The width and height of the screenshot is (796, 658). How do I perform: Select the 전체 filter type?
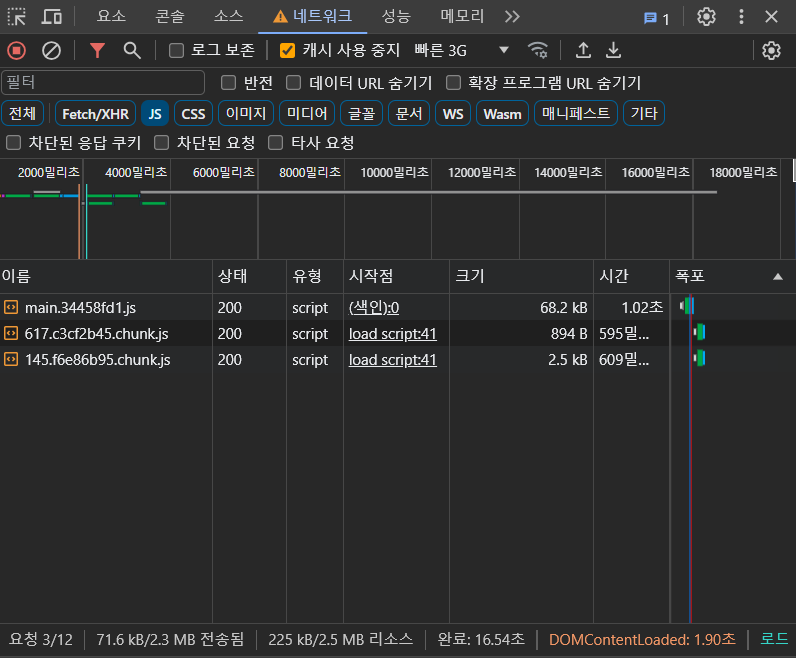click(x=22, y=113)
